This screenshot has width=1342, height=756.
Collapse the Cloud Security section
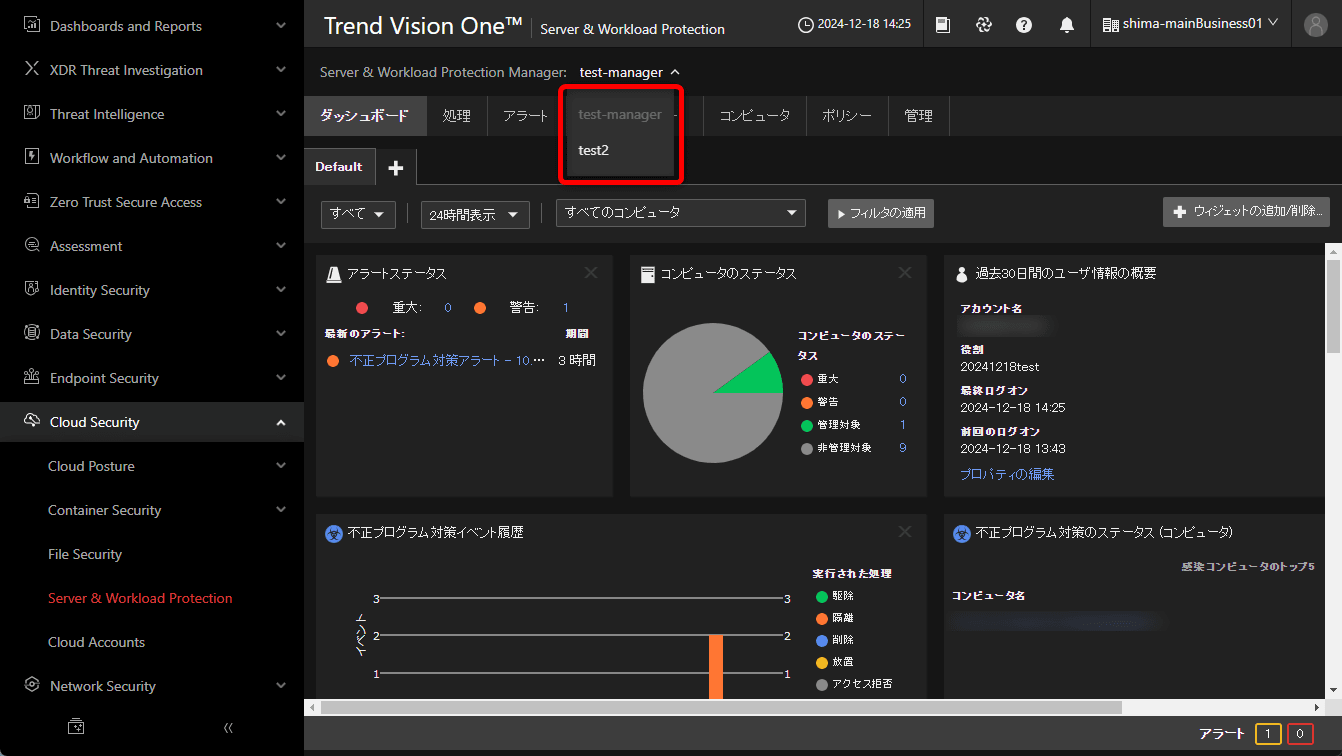(x=281, y=422)
